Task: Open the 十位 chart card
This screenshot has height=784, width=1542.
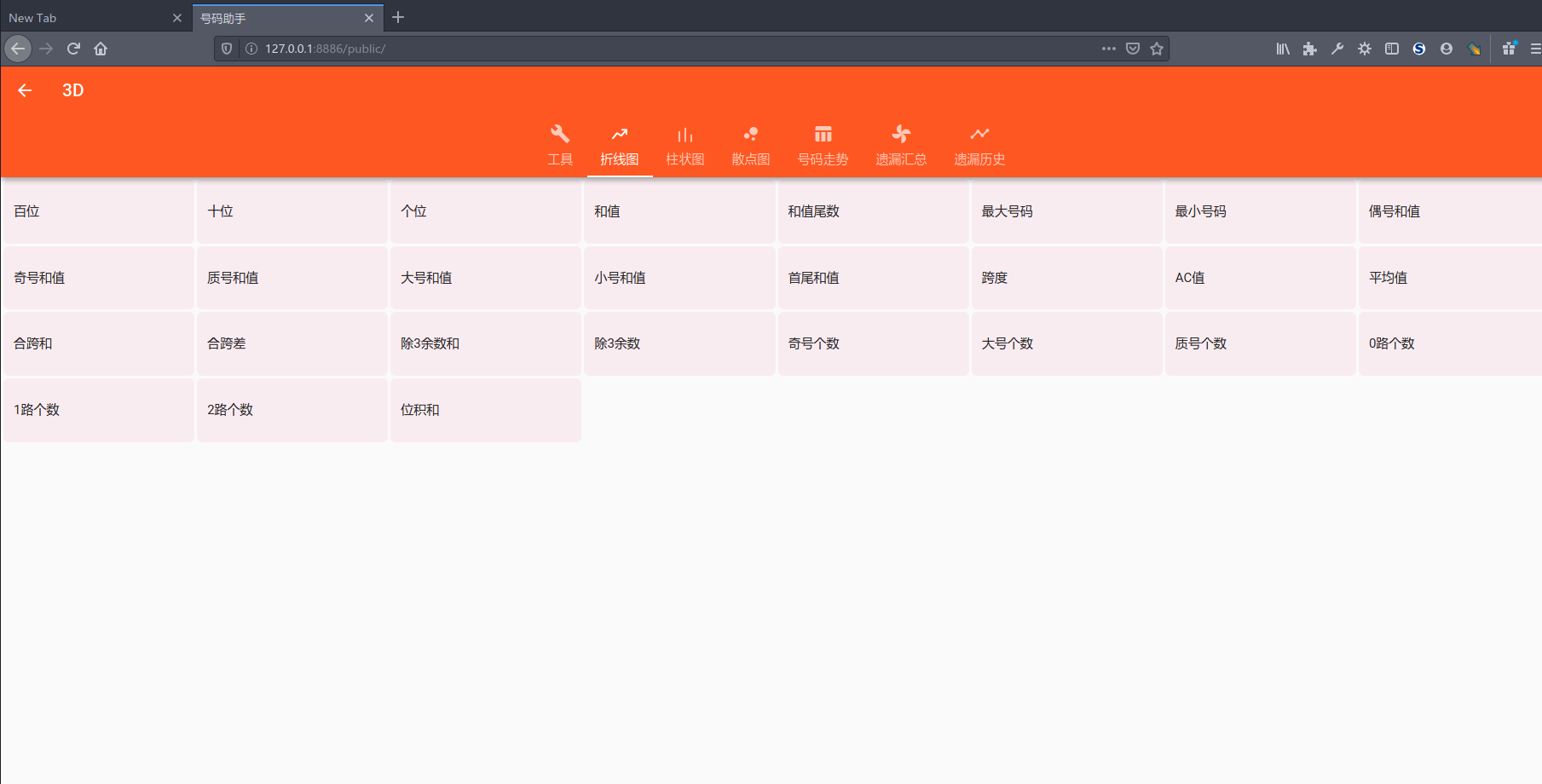Action: [292, 211]
